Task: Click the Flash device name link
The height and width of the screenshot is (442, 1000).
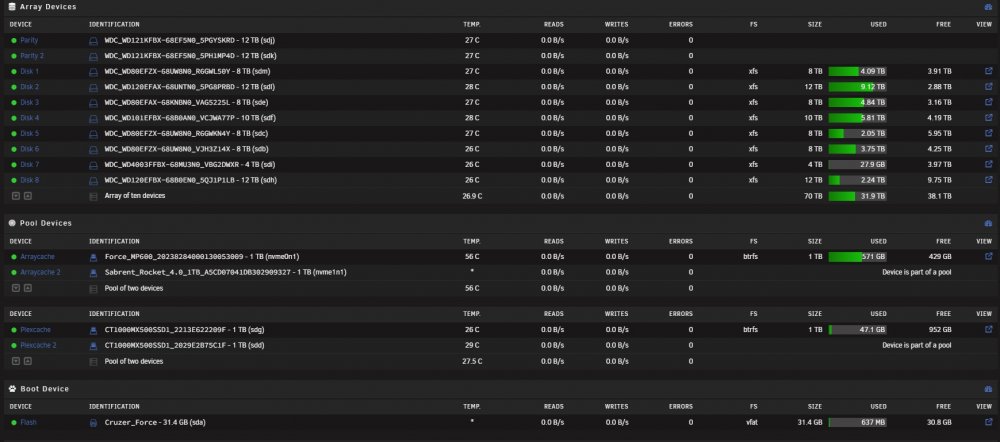Action: click(28, 422)
